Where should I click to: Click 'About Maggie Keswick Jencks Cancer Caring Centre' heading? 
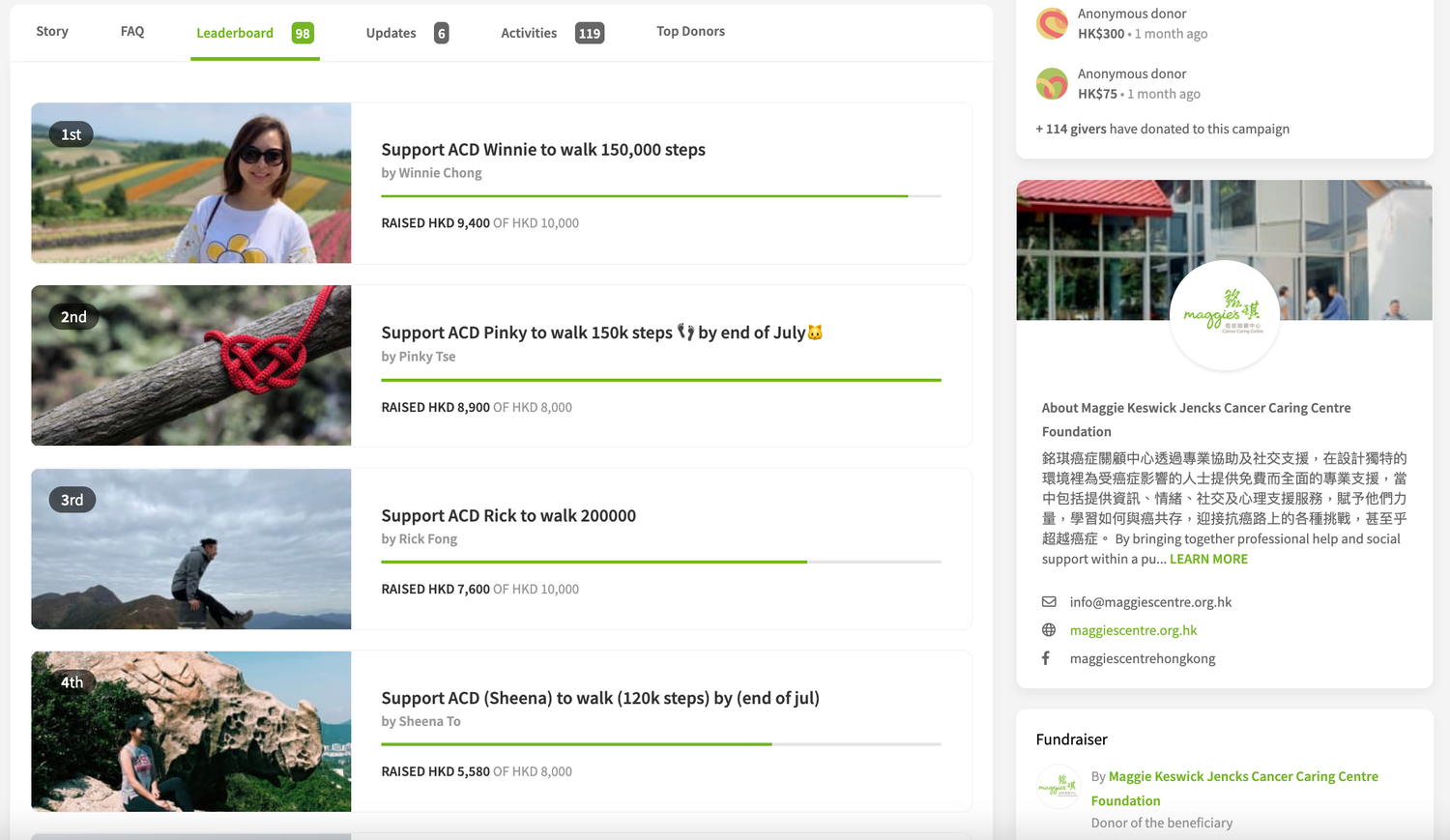[x=1197, y=420]
